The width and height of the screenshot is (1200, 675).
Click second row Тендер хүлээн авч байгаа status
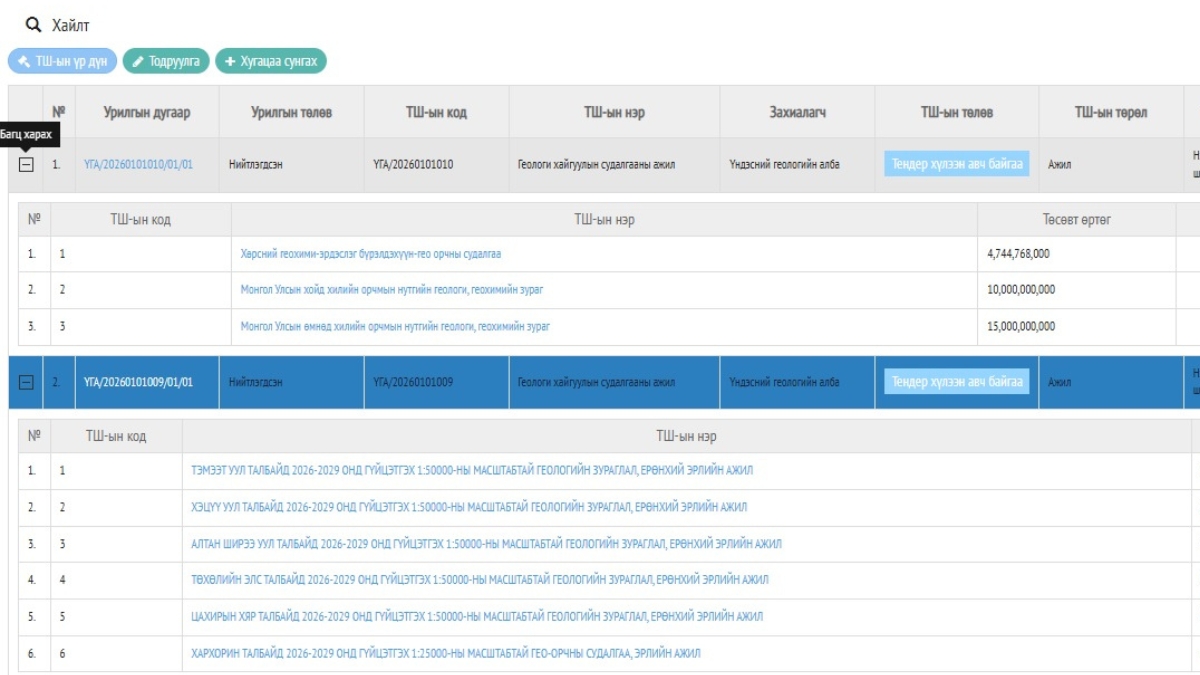pyautogui.click(x=956, y=382)
